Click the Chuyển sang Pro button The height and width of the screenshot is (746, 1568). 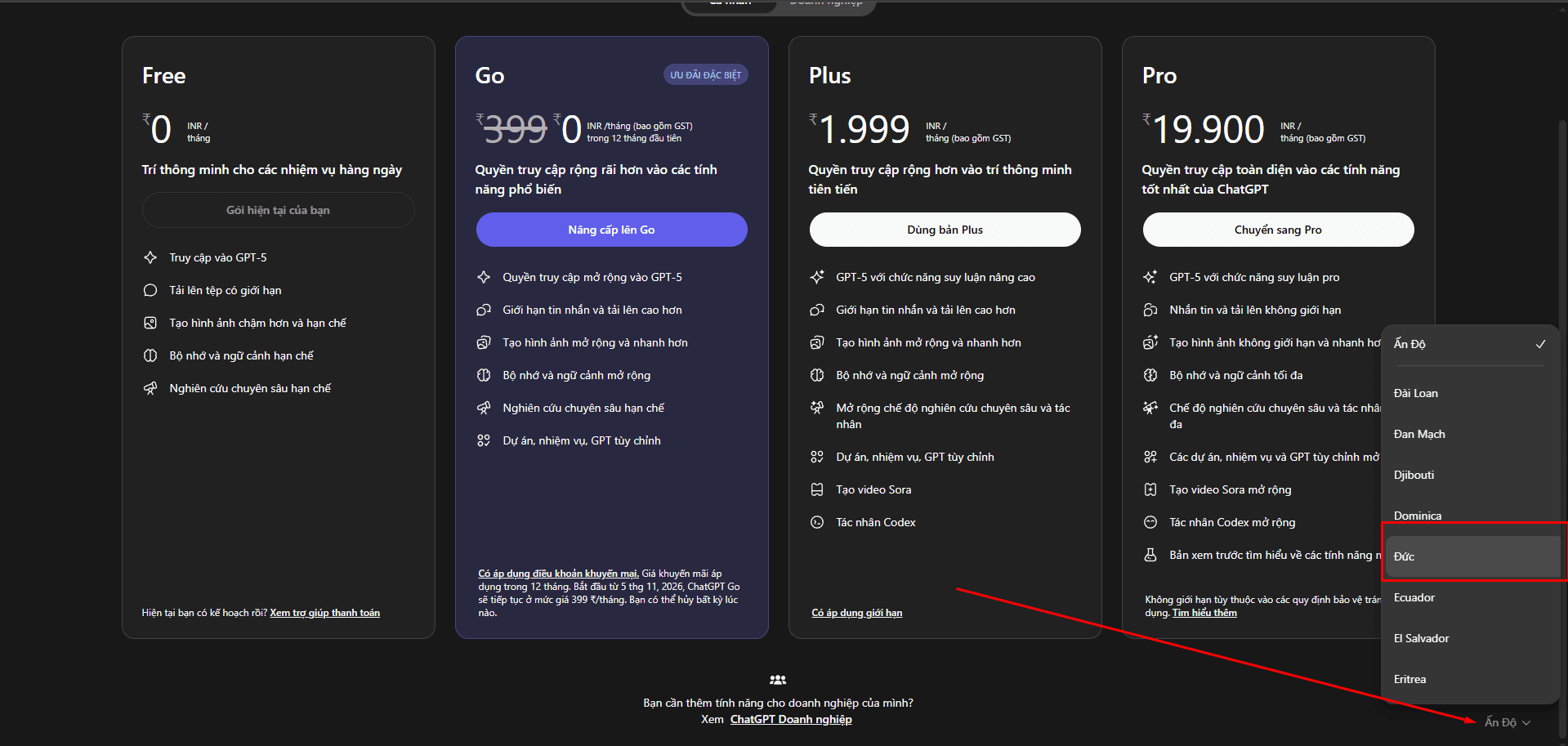point(1278,230)
